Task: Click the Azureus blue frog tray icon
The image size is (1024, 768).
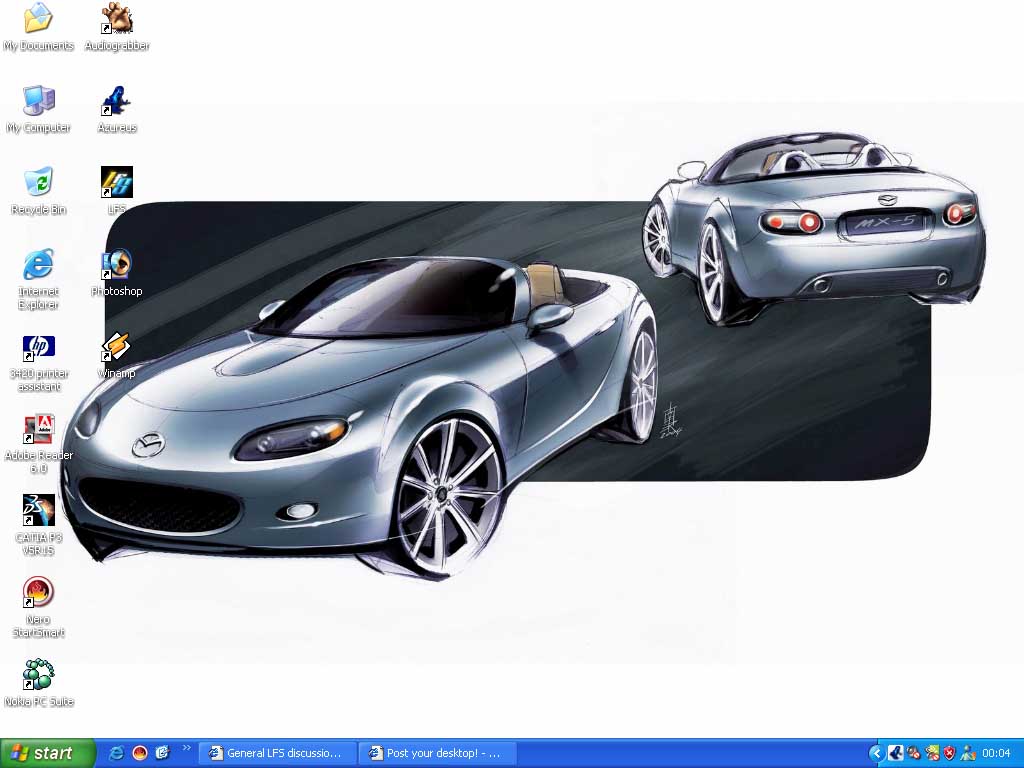Action: pos(895,754)
